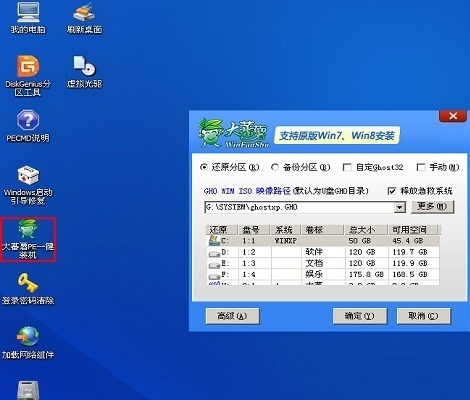Open the 我的电脑 desktop icon
This screenshot has width=470, height=400.
tap(28, 18)
